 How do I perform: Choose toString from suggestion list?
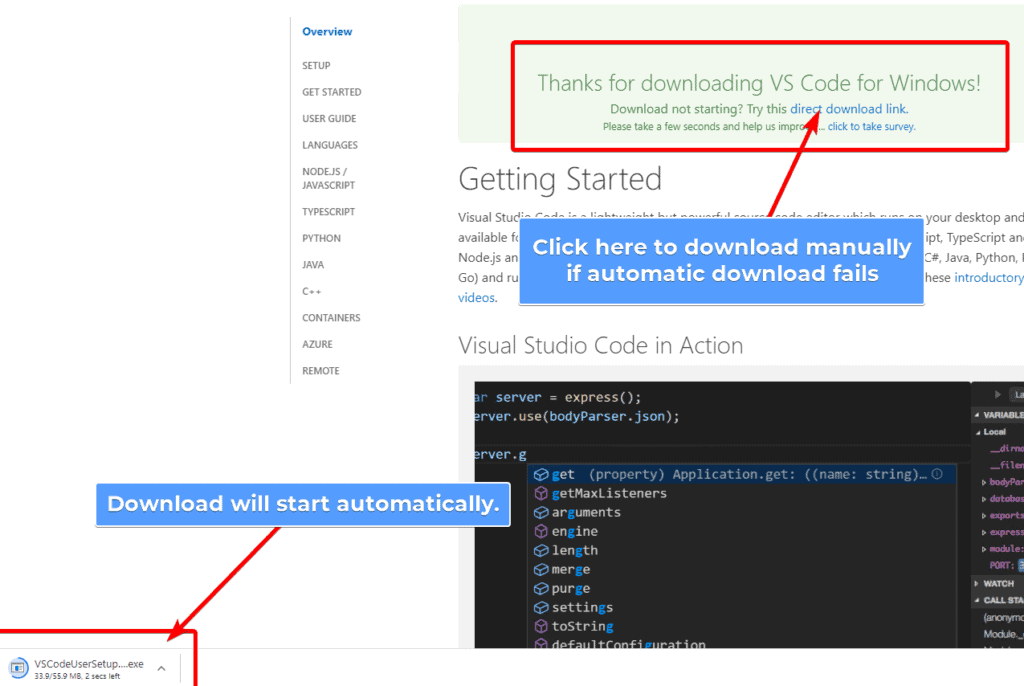coord(583,626)
